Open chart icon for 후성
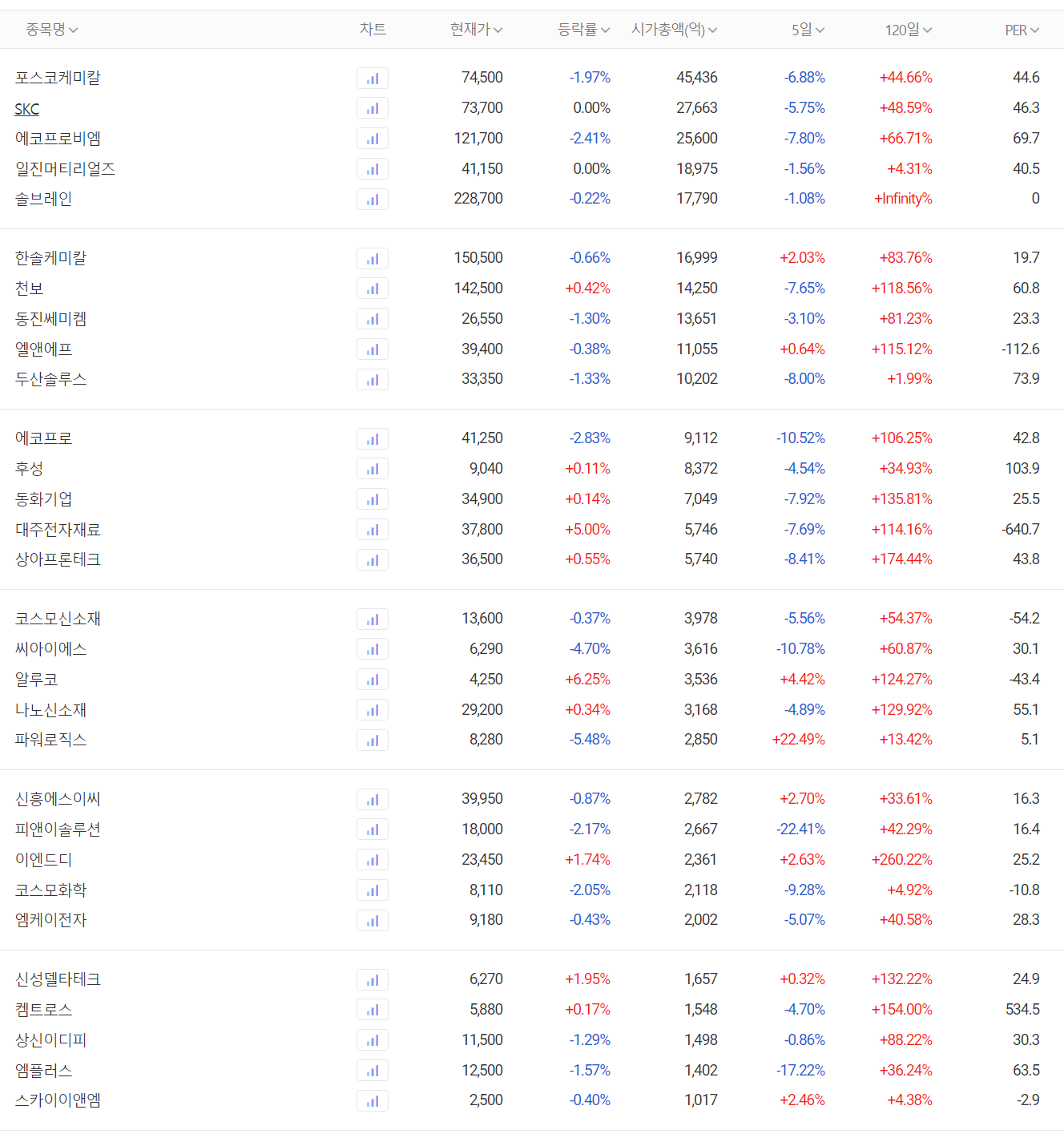1064x1138 pixels. (x=373, y=469)
